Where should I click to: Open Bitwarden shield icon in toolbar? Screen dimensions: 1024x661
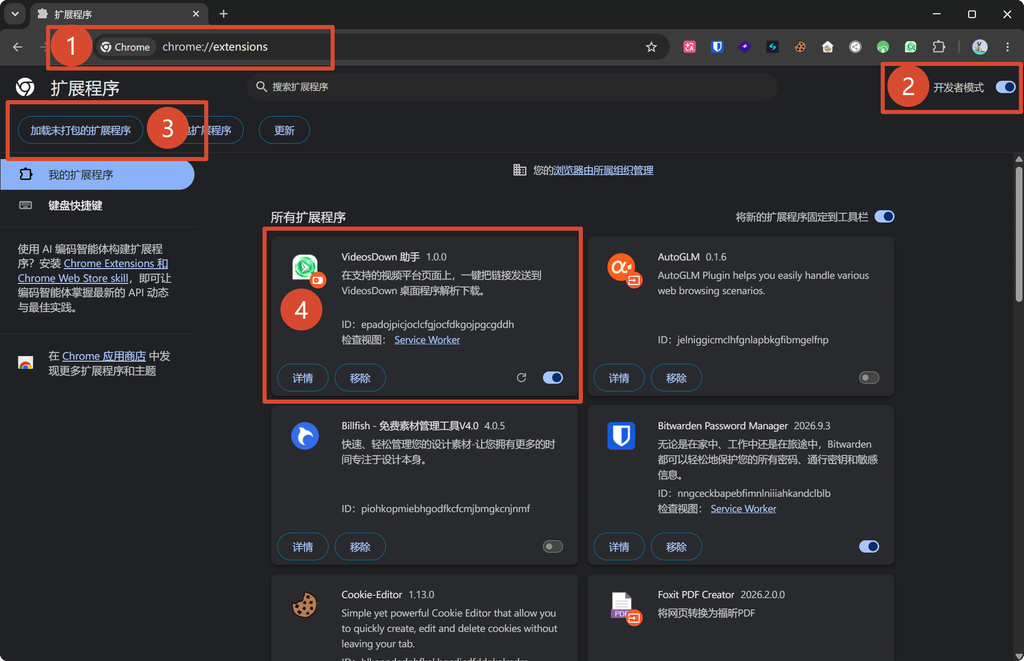(717, 47)
